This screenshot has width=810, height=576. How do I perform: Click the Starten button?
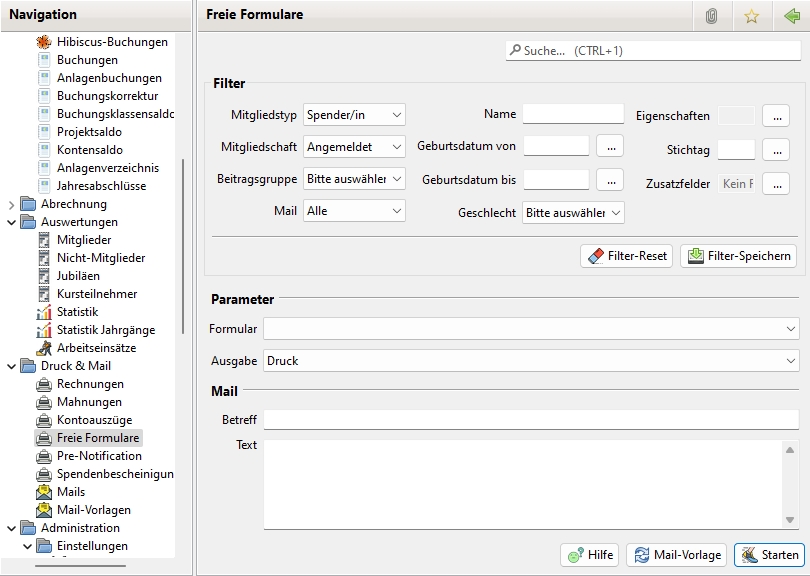(x=769, y=555)
